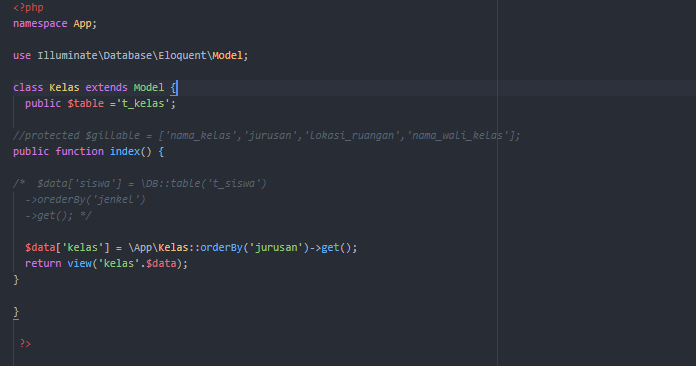Click '$data' argument inside view call
Screen dimensions: 696x366
161,263
